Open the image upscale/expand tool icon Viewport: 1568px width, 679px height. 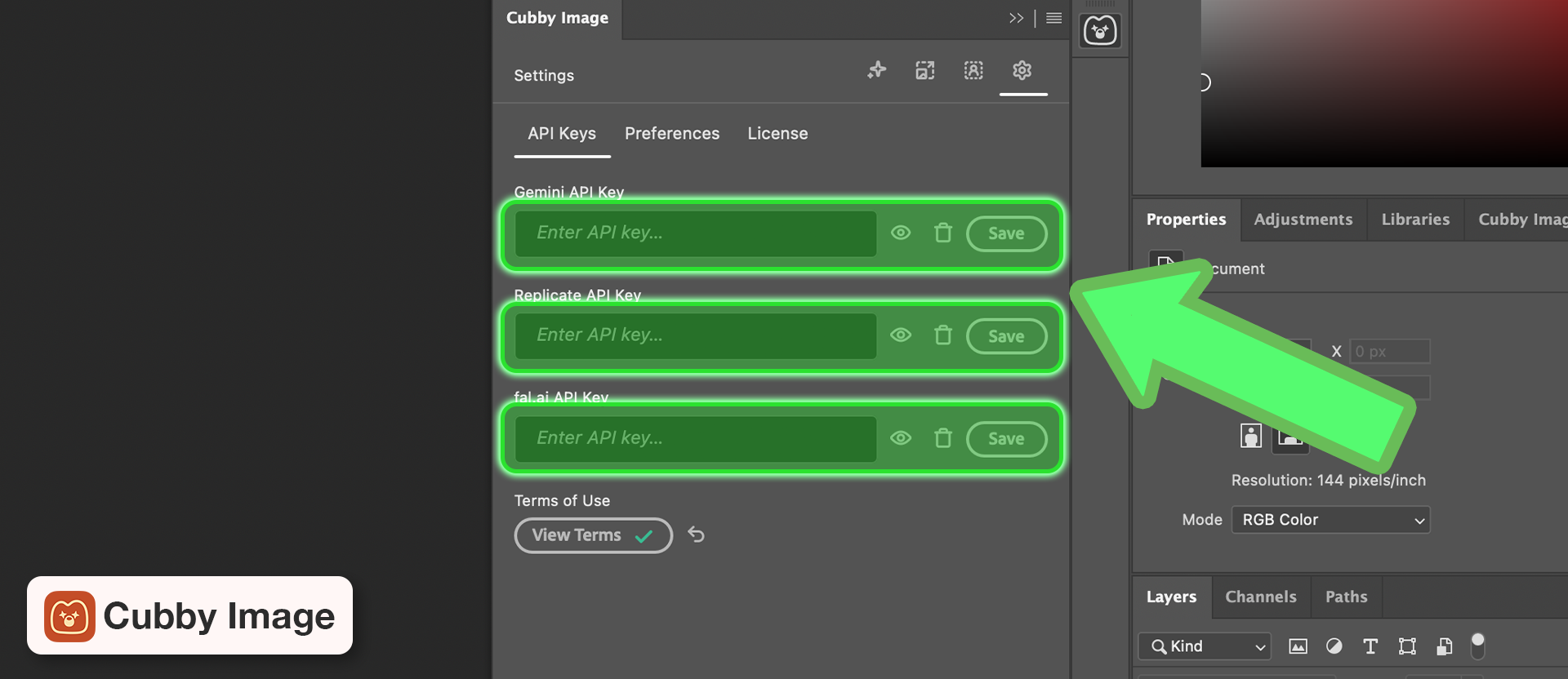pos(924,71)
